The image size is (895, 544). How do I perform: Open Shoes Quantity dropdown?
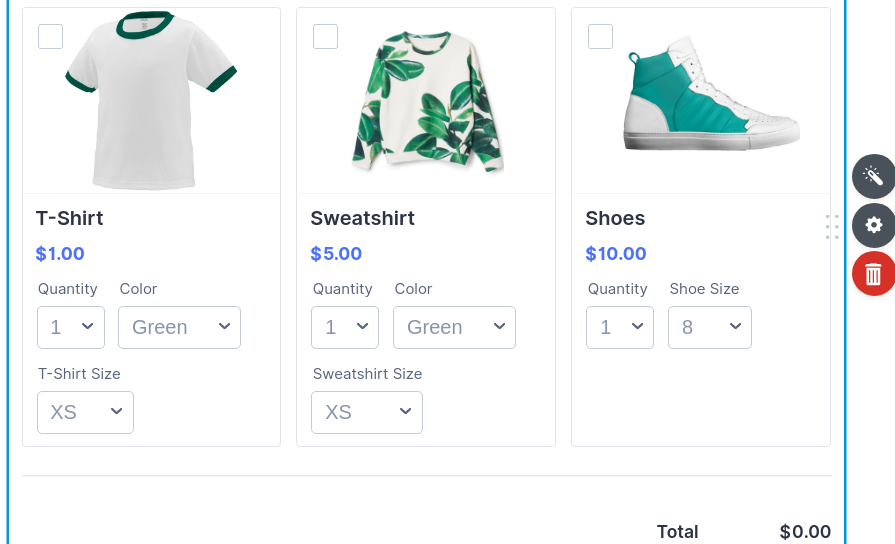(620, 327)
